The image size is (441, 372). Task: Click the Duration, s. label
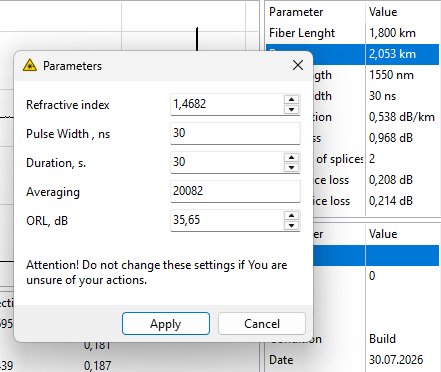pyautogui.click(x=56, y=163)
